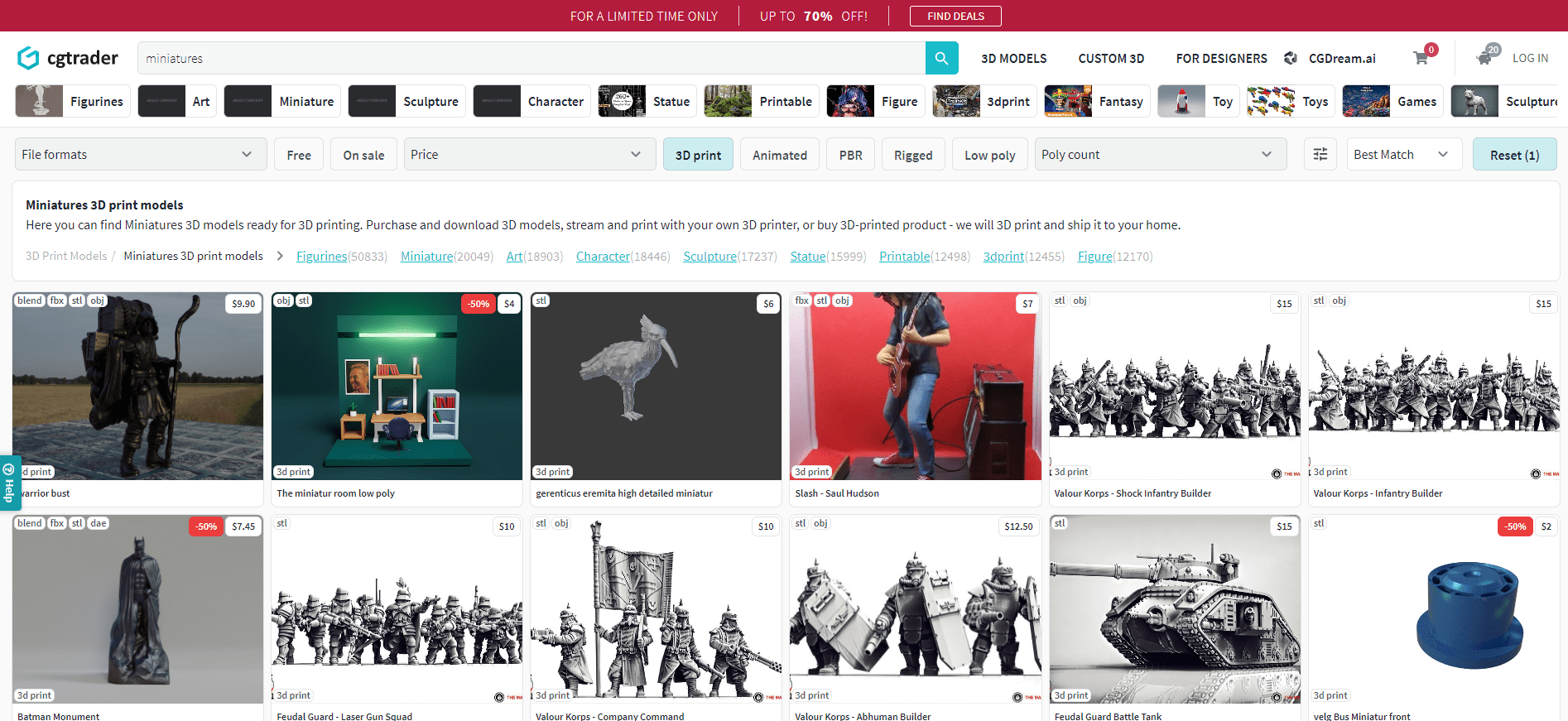Screen dimensions: 1568x721
Task: Open the Figurines category link
Action: point(321,257)
